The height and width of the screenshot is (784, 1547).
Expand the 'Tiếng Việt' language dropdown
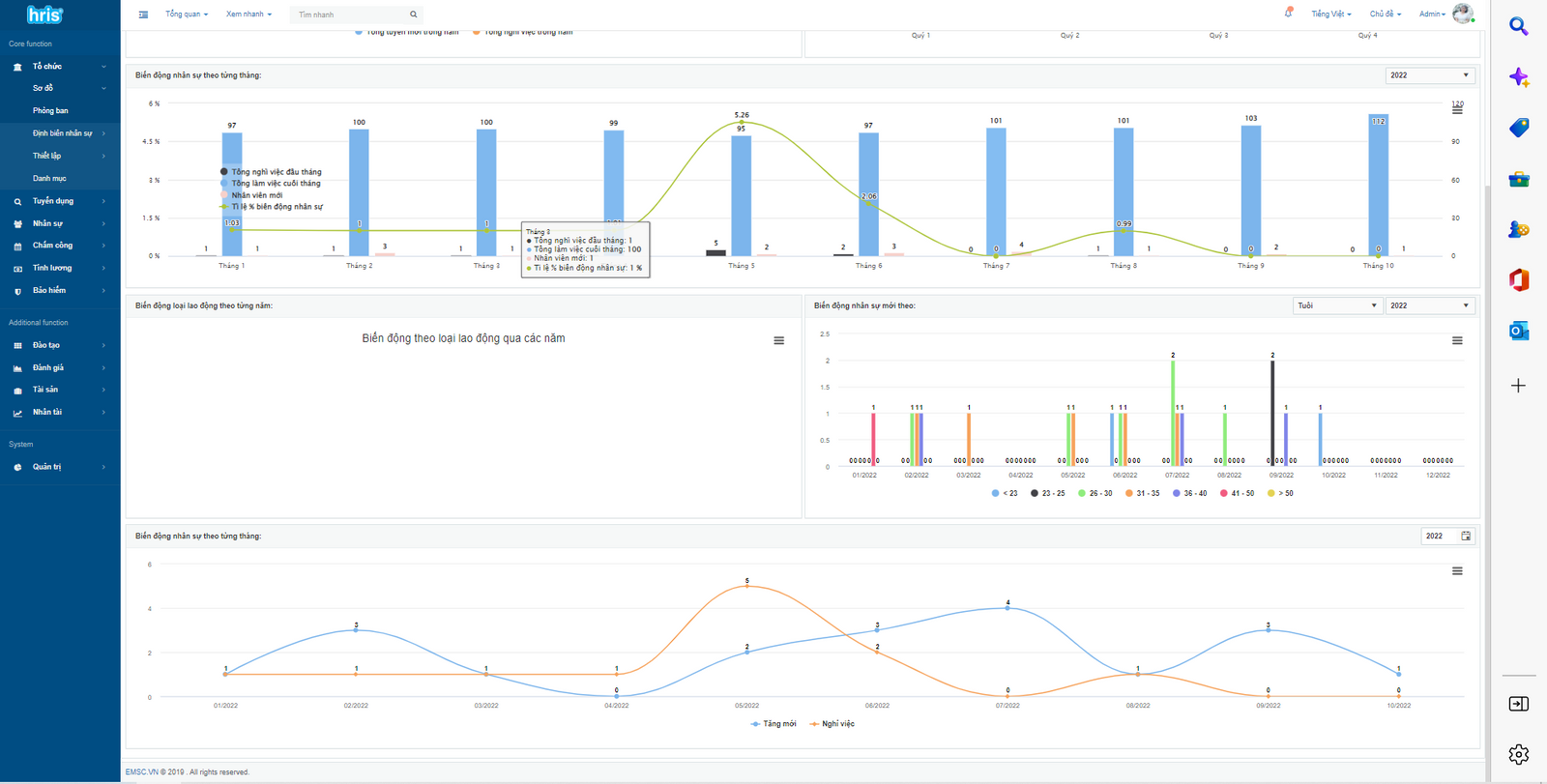coord(1330,15)
